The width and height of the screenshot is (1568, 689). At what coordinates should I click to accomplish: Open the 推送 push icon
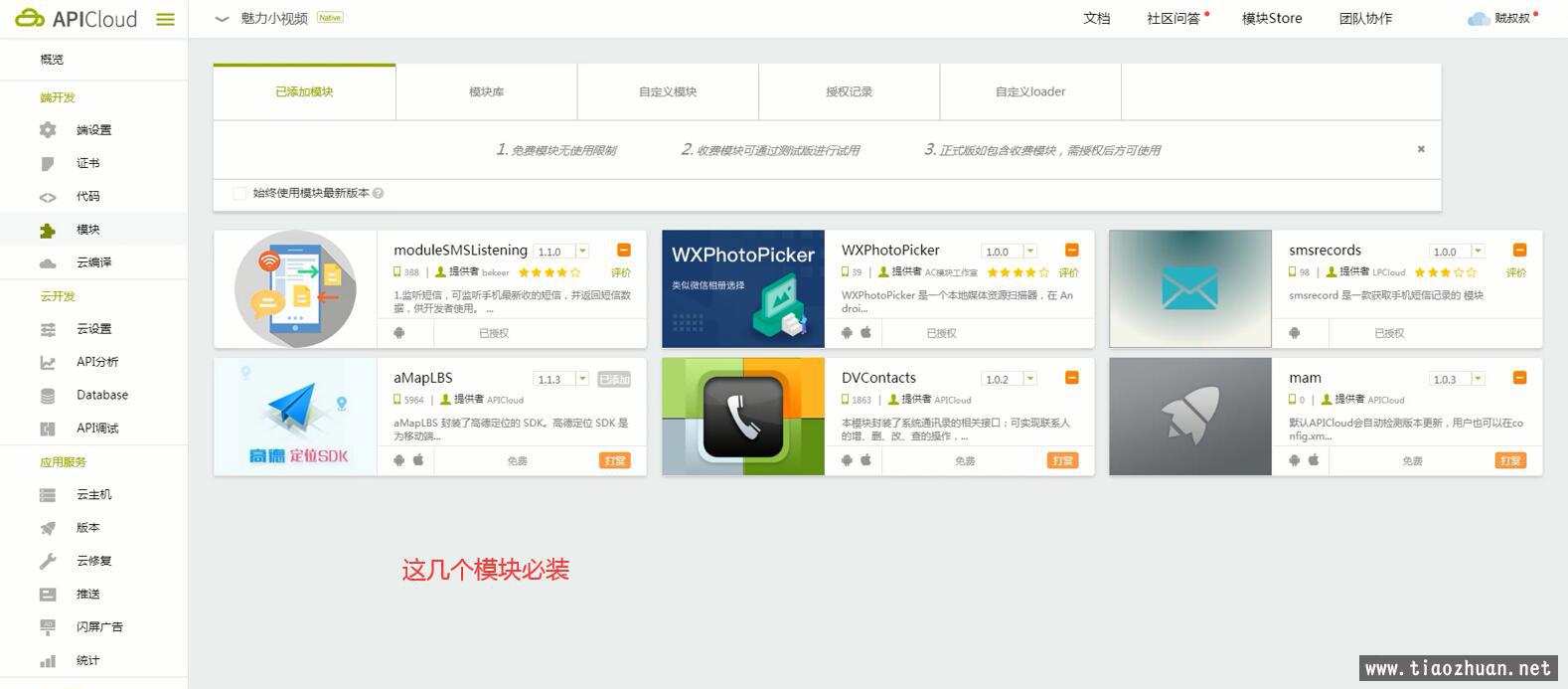tap(48, 595)
